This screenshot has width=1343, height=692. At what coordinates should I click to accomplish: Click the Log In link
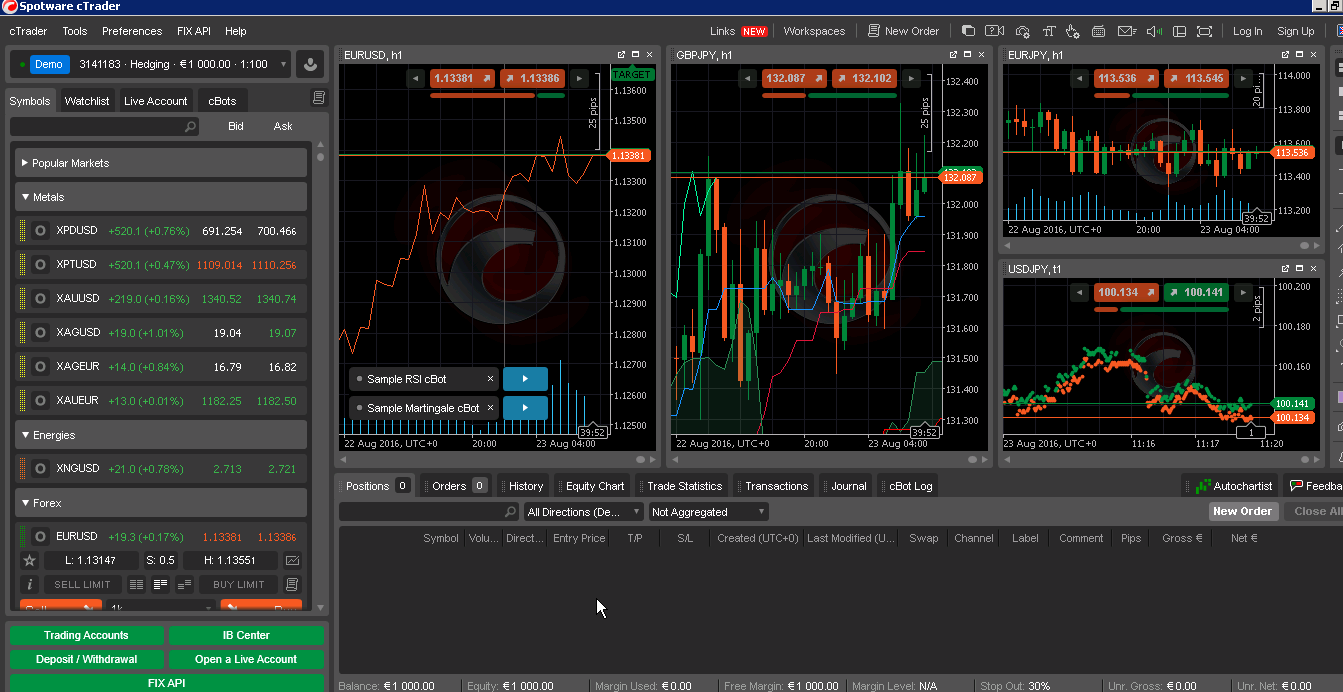[1247, 31]
